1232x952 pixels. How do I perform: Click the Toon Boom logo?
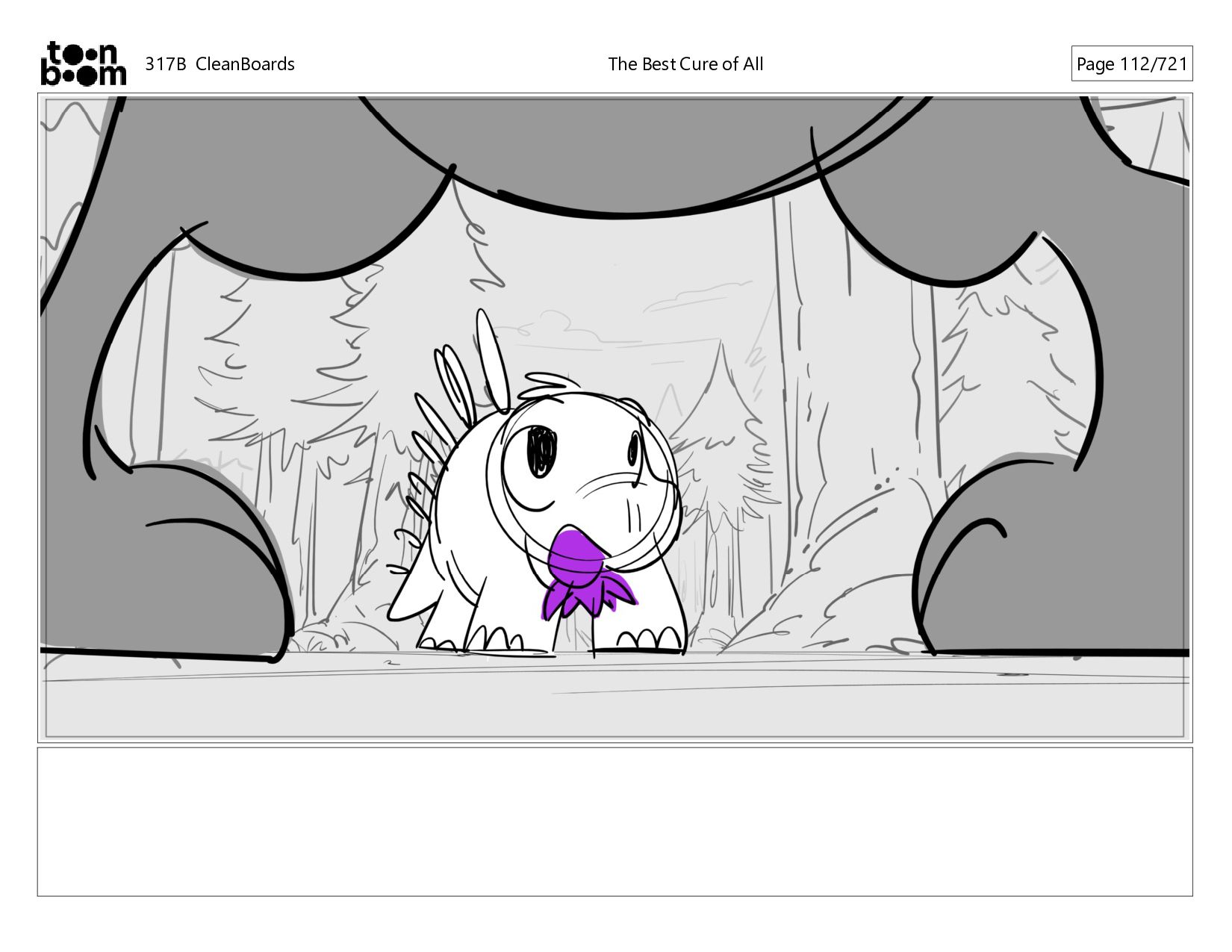83,63
